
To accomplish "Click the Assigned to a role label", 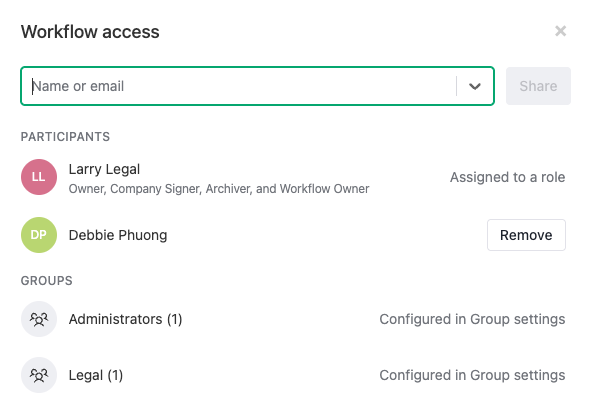I will tap(508, 177).
